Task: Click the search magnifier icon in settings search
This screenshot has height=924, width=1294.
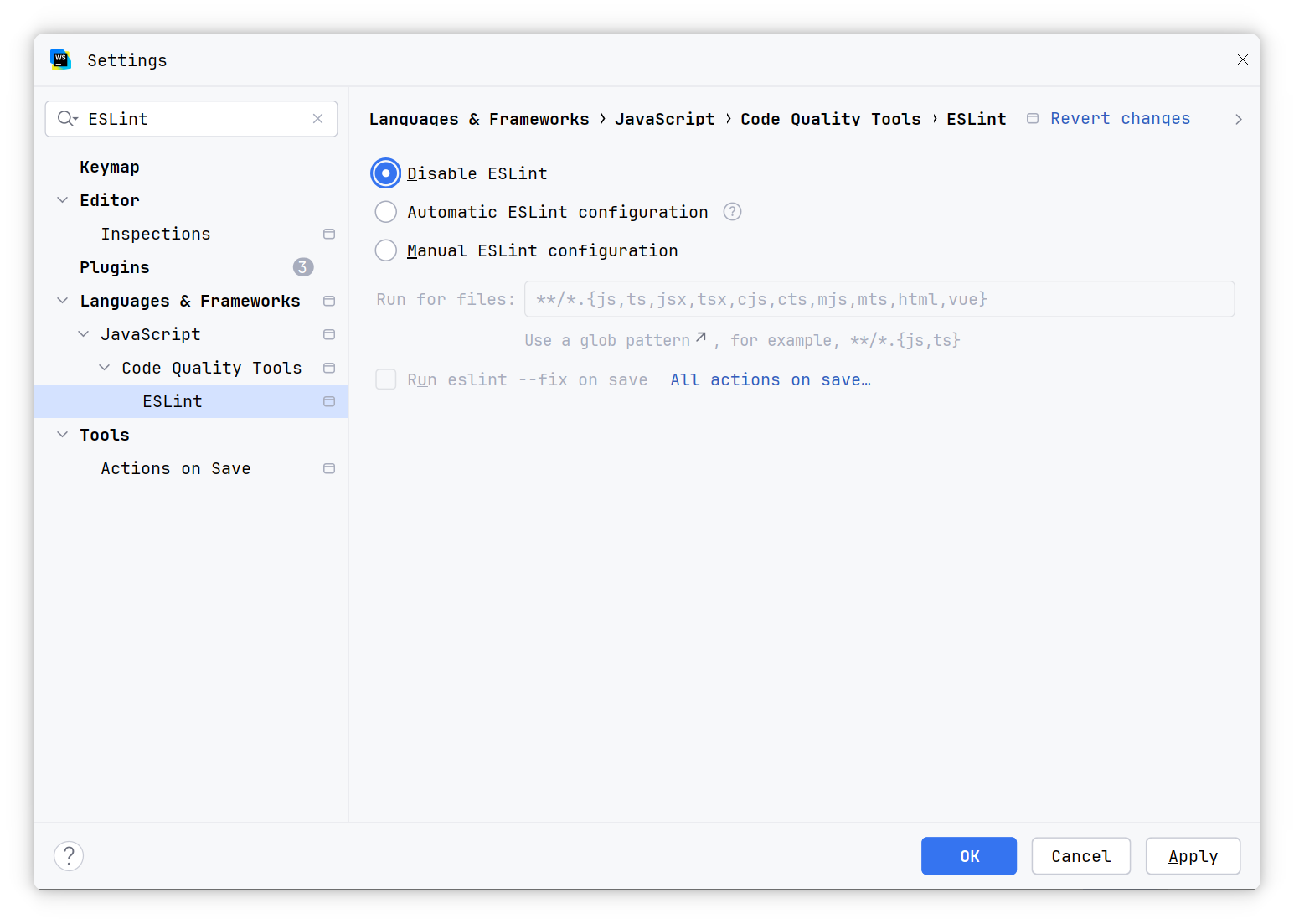Action: click(67, 119)
